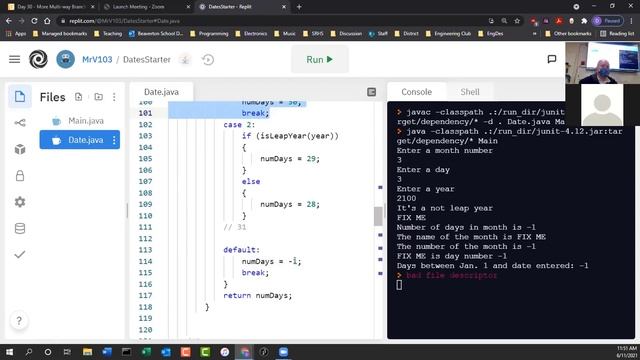The width and height of the screenshot is (640, 360).
Task: Bookmark this page with the star
Action: pos(517,21)
